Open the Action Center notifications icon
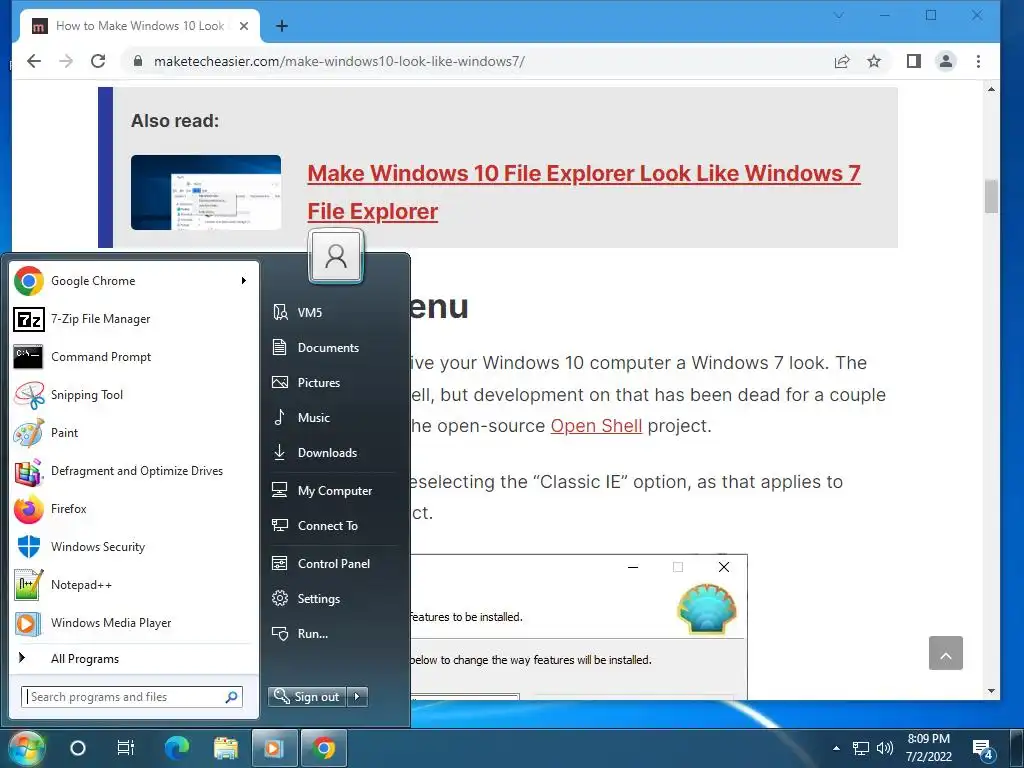This screenshot has width=1024, height=768. tap(984, 750)
